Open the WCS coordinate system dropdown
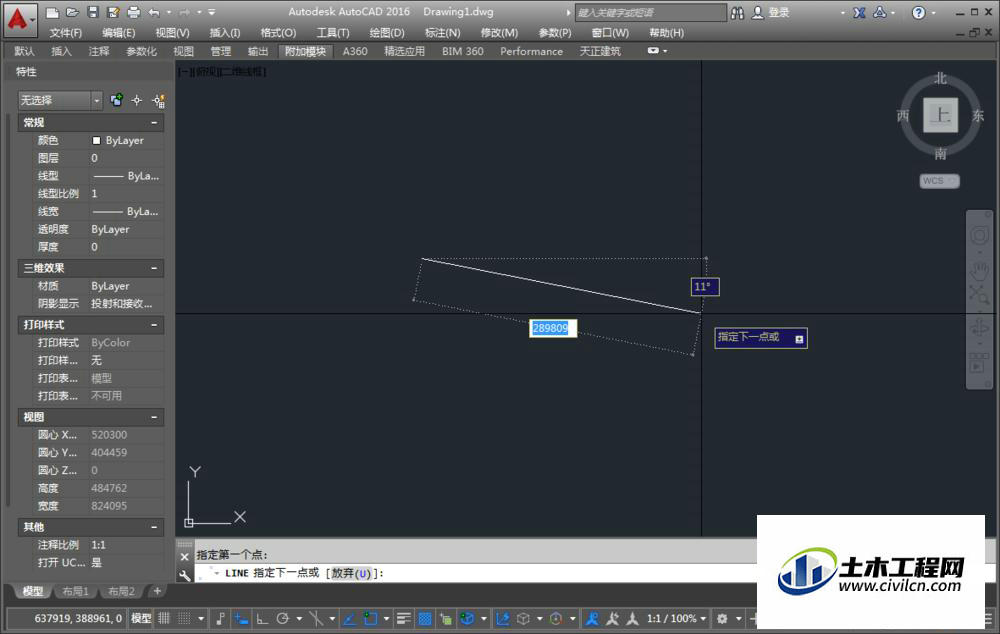Viewport: 1000px width, 634px height. click(x=939, y=181)
